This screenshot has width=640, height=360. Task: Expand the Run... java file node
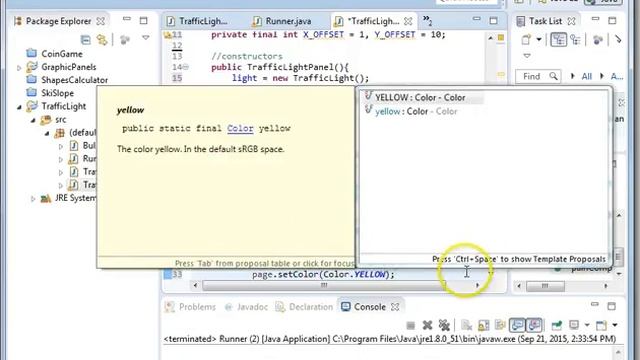point(61,159)
